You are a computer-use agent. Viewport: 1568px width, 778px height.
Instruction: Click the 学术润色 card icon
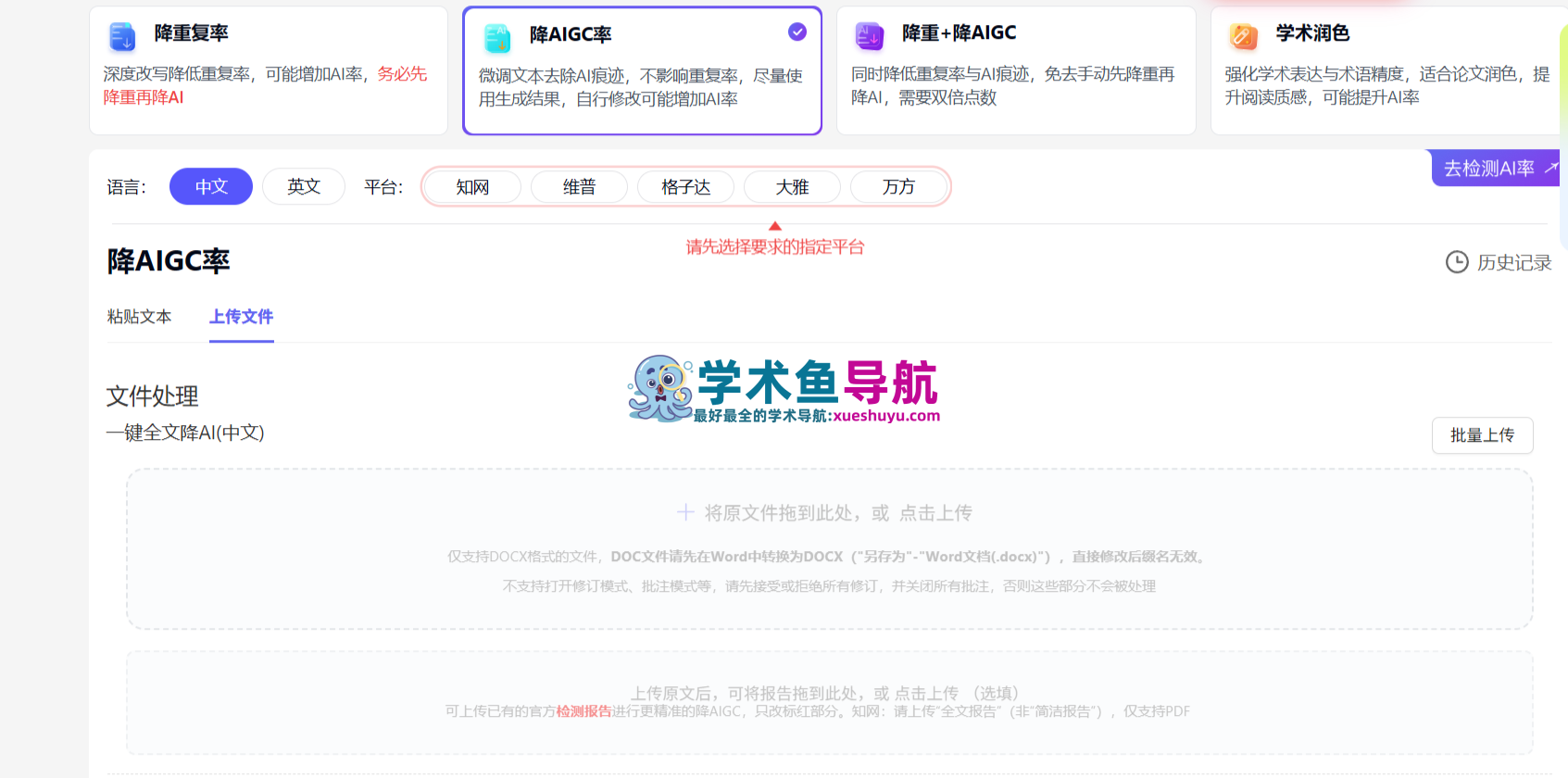coord(1243,36)
